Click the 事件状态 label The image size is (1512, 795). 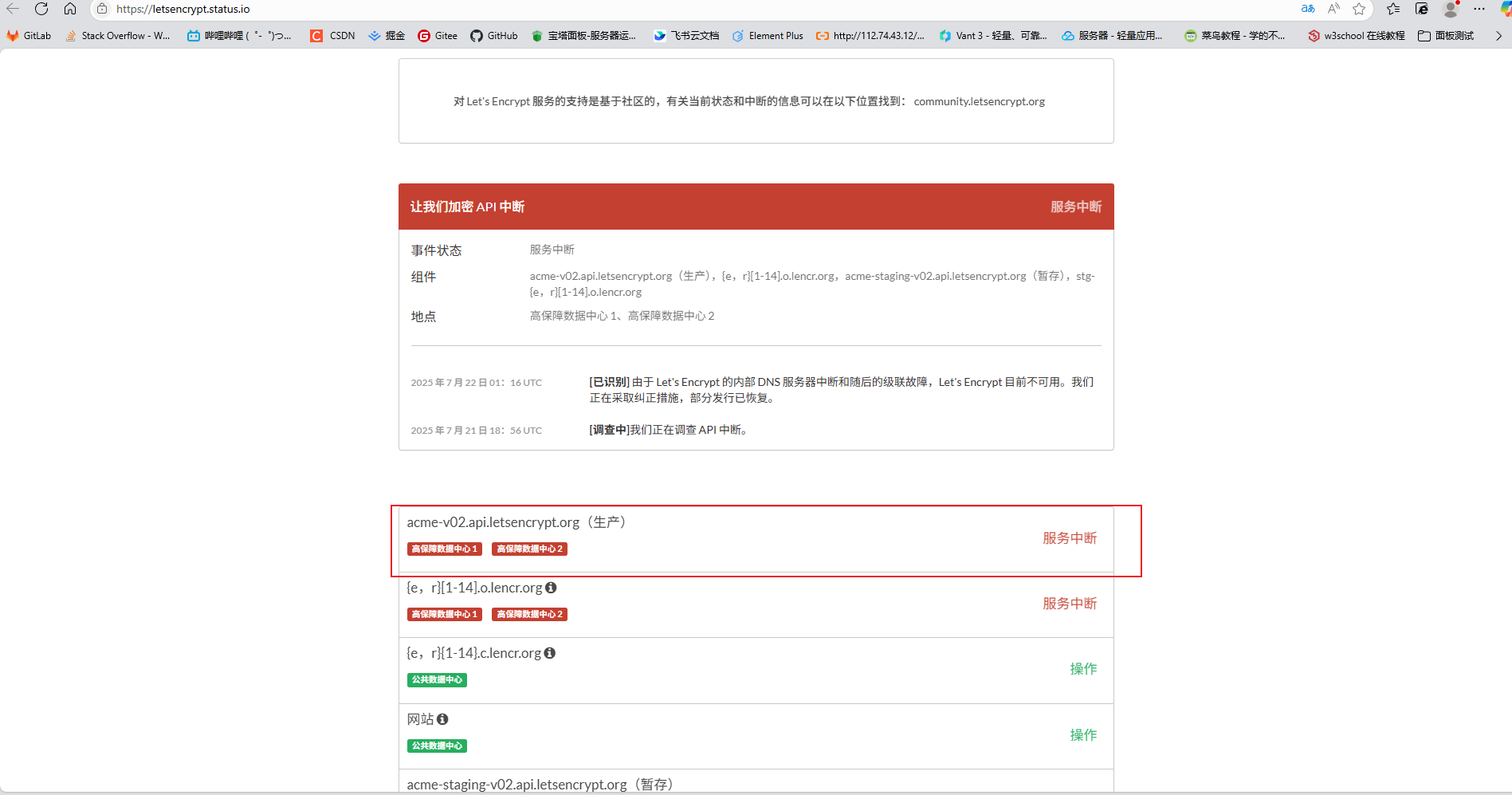click(436, 250)
